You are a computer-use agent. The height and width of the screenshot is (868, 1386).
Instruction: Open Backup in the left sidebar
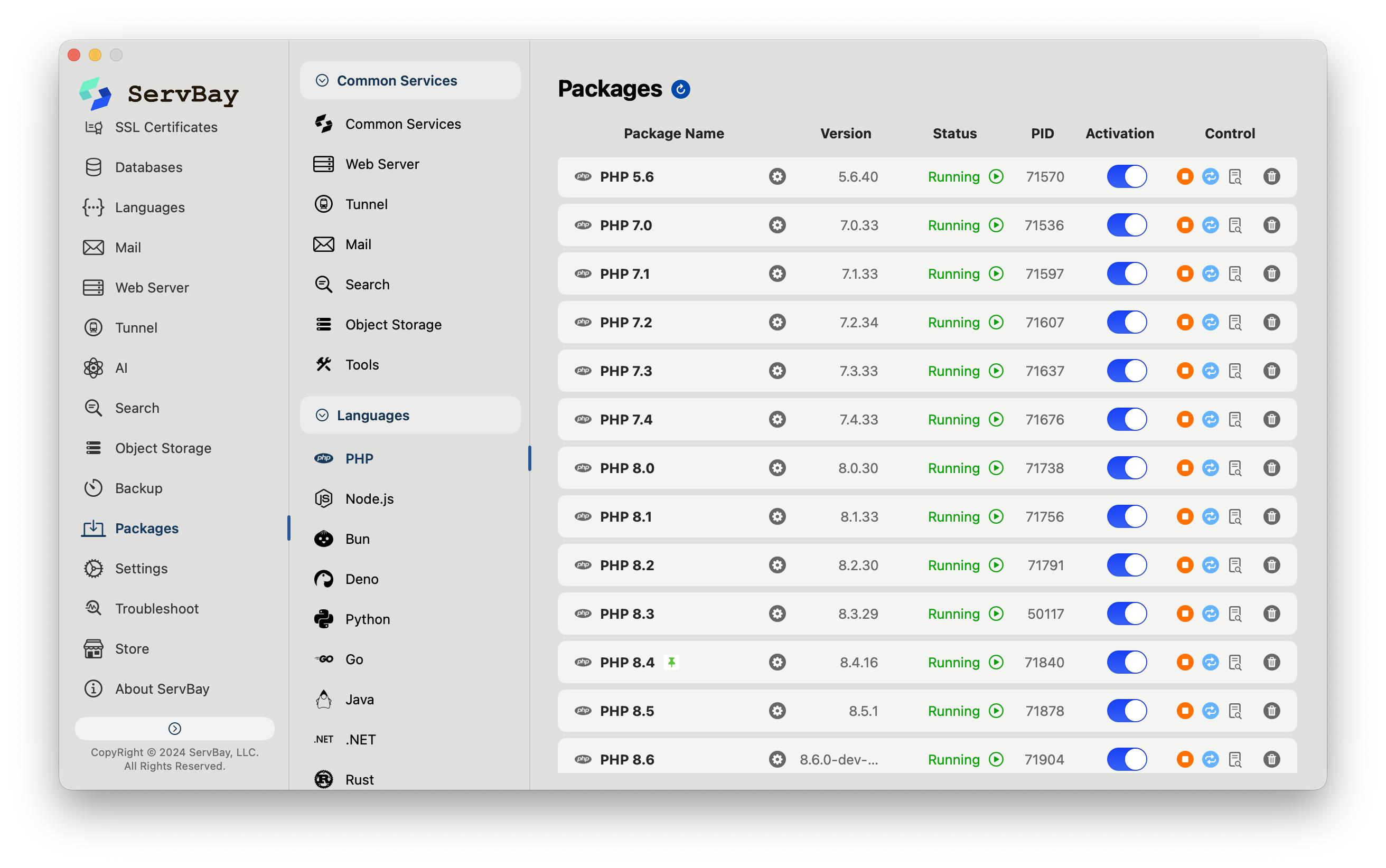[124, 488]
